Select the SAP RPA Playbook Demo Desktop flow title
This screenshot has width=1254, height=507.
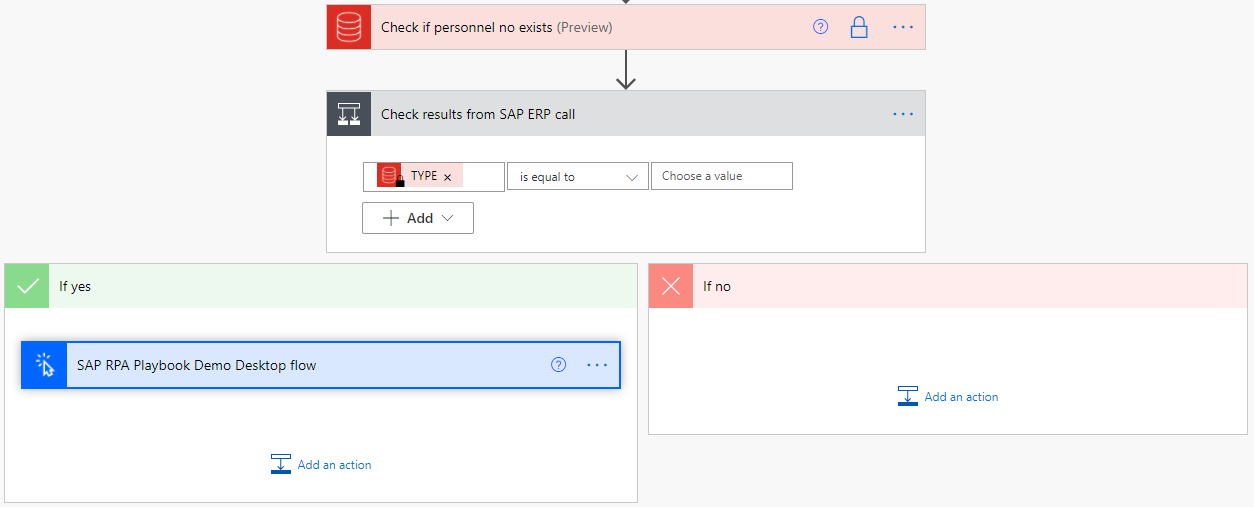[x=197, y=365]
